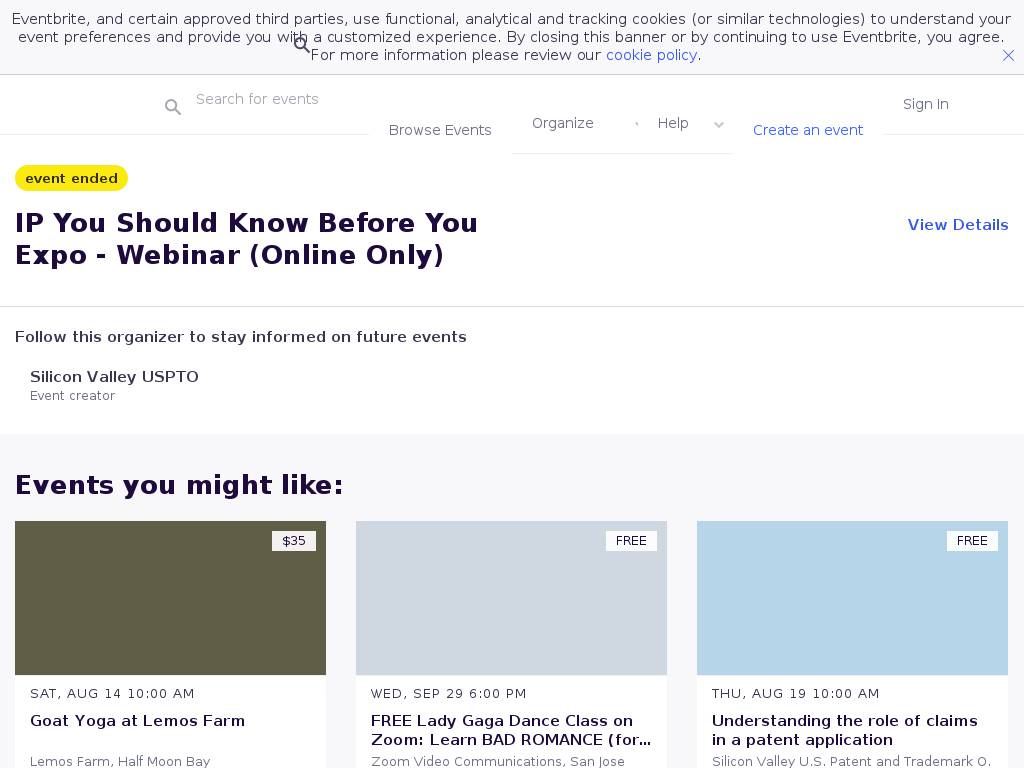The image size is (1024, 768).
Task: Open the cookie policy link
Action: pos(651,55)
